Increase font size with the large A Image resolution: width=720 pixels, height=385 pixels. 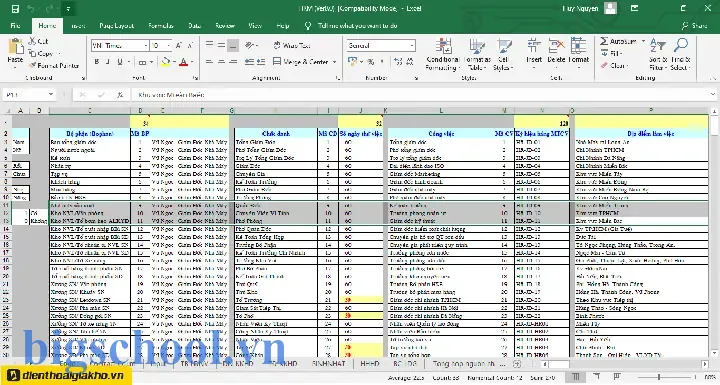click(179, 45)
